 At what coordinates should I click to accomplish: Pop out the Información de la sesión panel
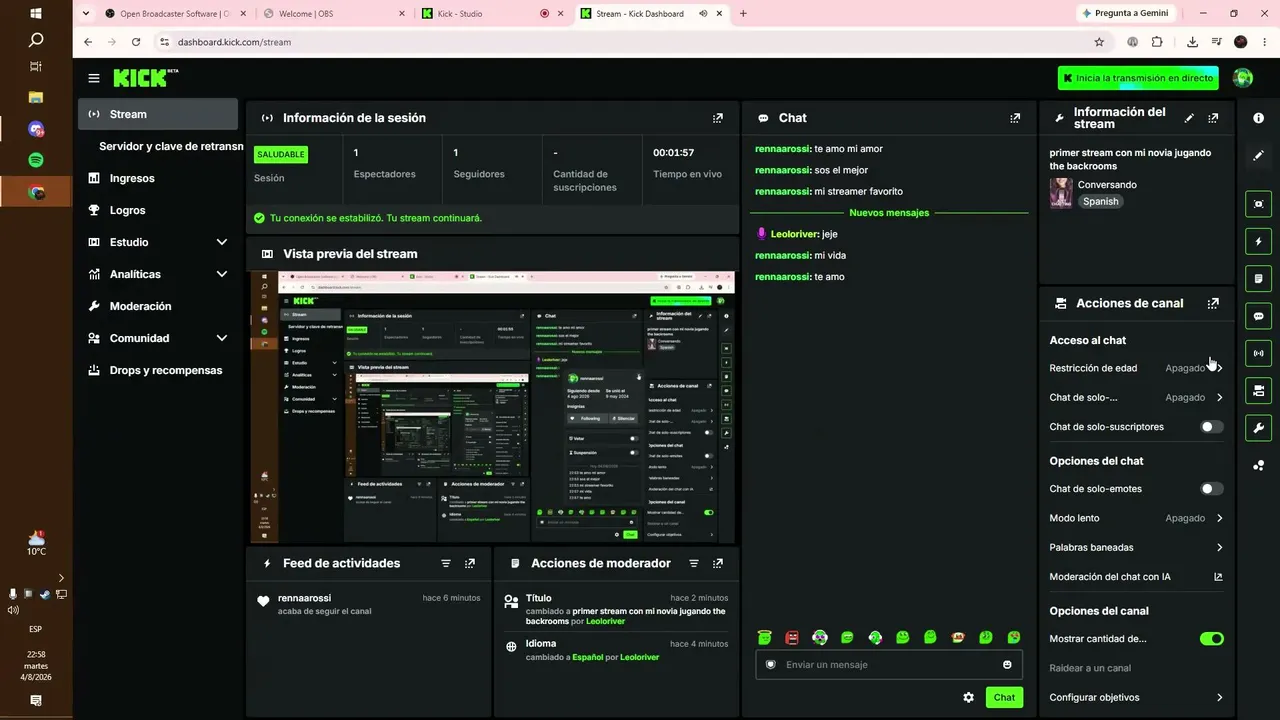tap(717, 118)
